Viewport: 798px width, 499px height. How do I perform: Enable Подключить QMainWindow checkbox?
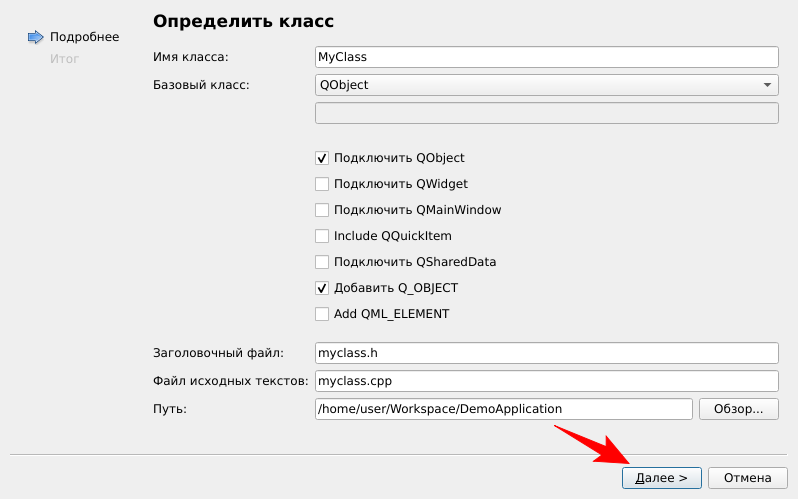[322, 210]
